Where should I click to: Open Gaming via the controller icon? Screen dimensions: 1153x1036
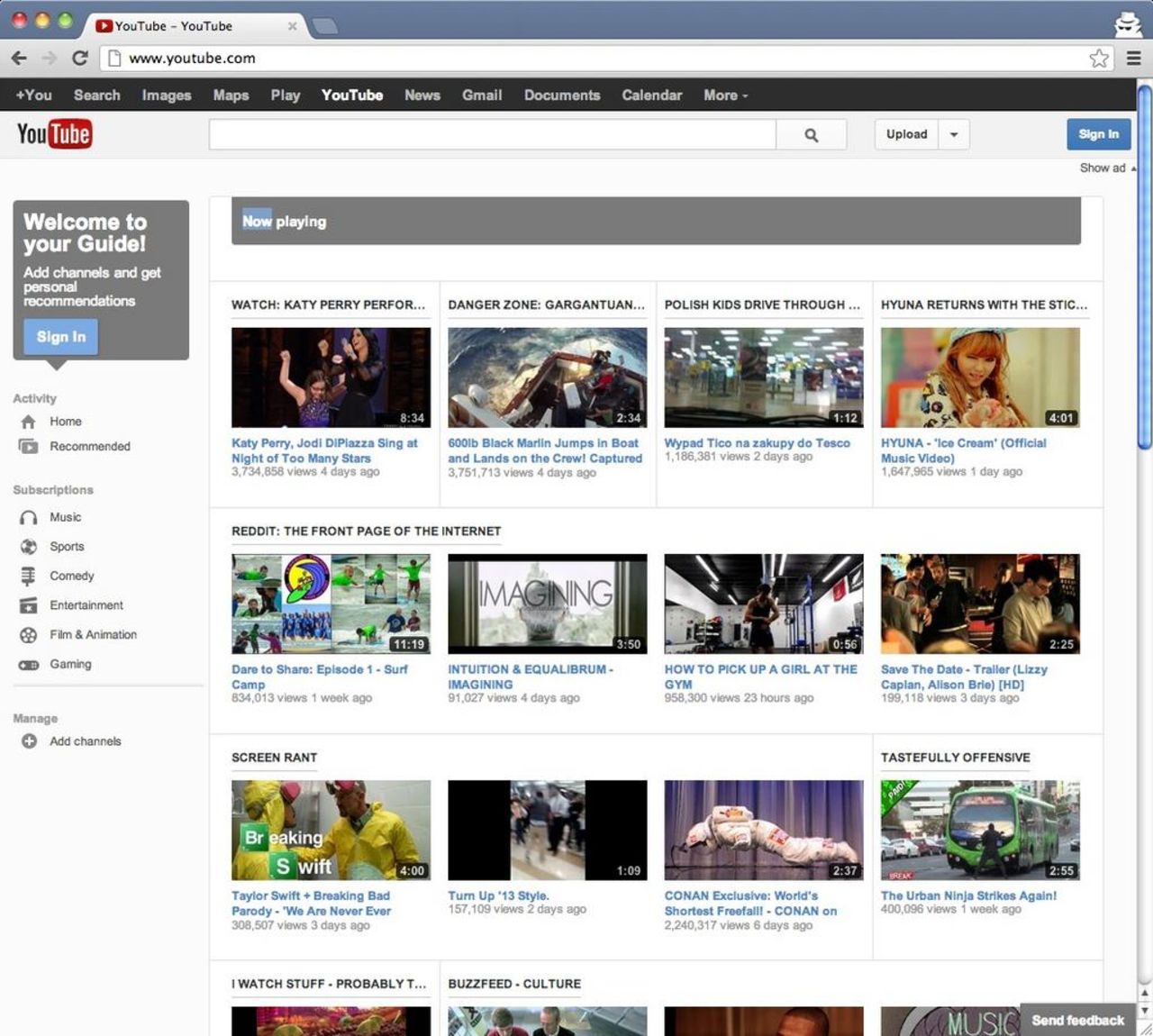tap(28, 664)
